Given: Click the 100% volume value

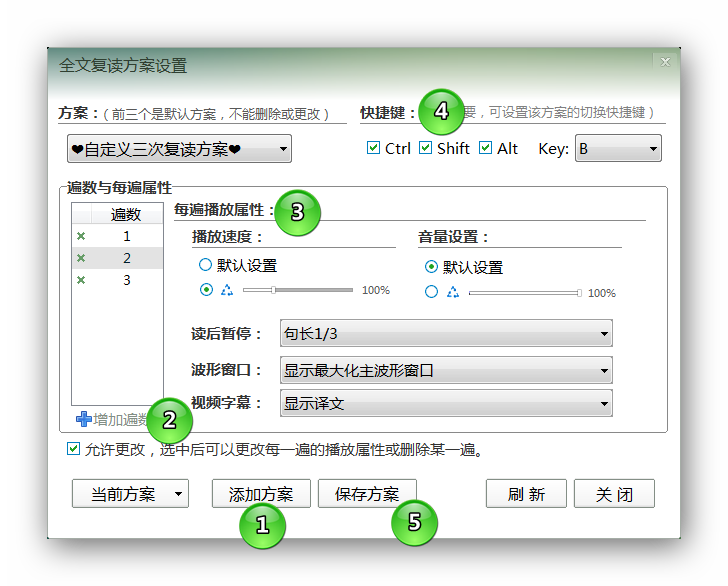Looking at the screenshot, I should click(x=602, y=293).
